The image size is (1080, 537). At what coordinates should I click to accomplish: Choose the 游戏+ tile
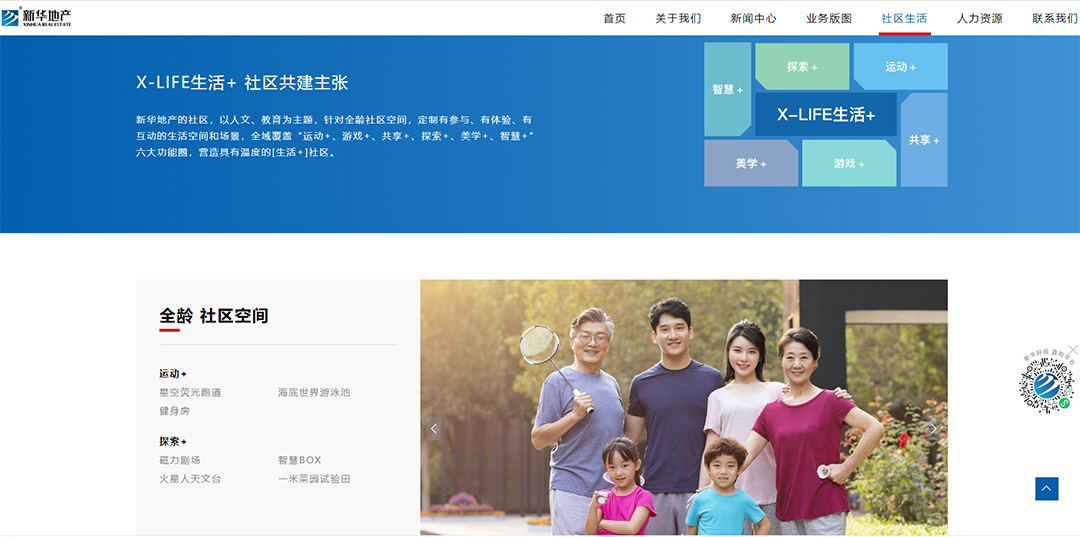(x=849, y=163)
